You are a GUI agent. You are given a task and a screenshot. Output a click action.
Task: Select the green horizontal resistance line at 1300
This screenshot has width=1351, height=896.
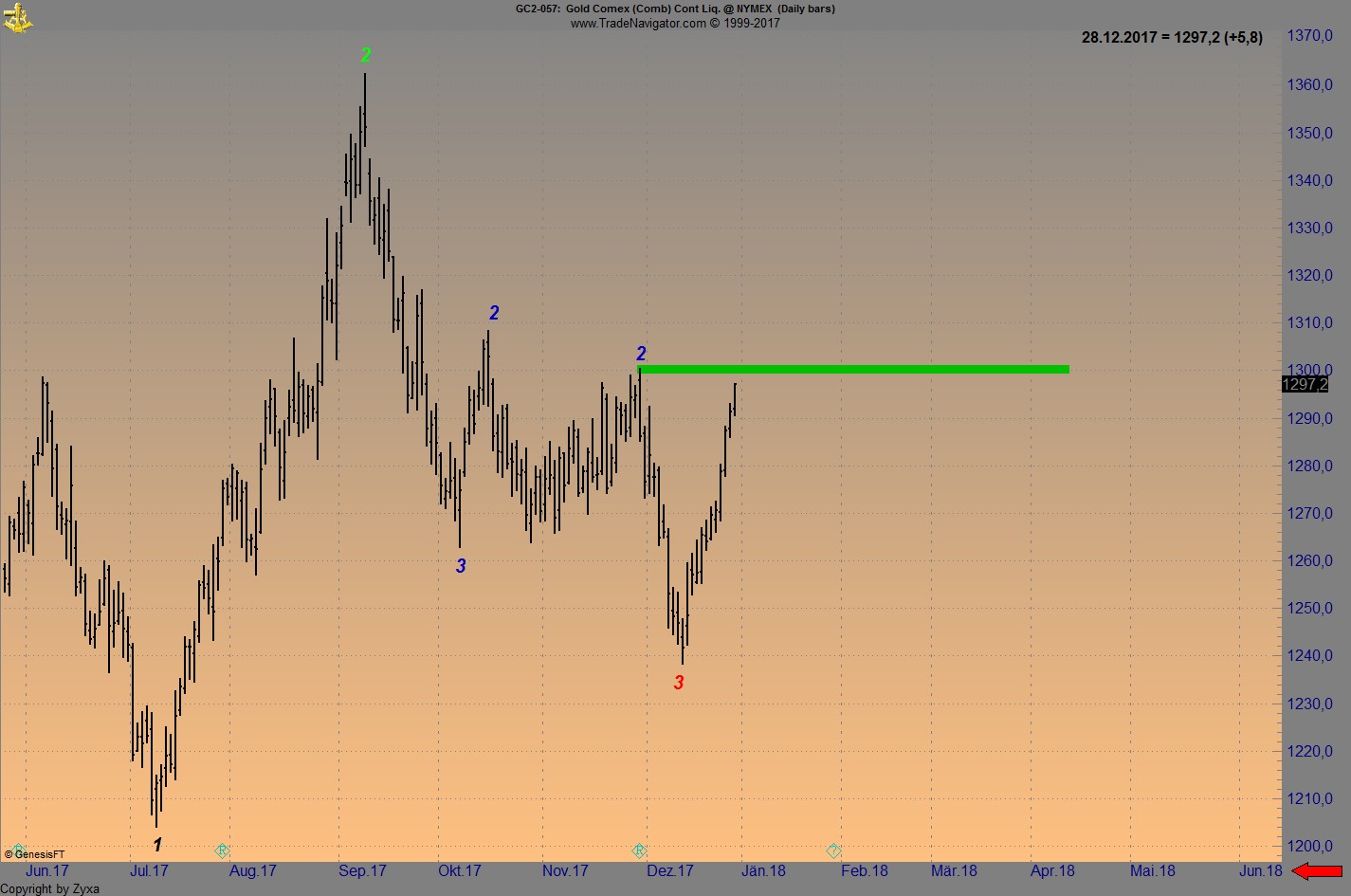(853, 370)
